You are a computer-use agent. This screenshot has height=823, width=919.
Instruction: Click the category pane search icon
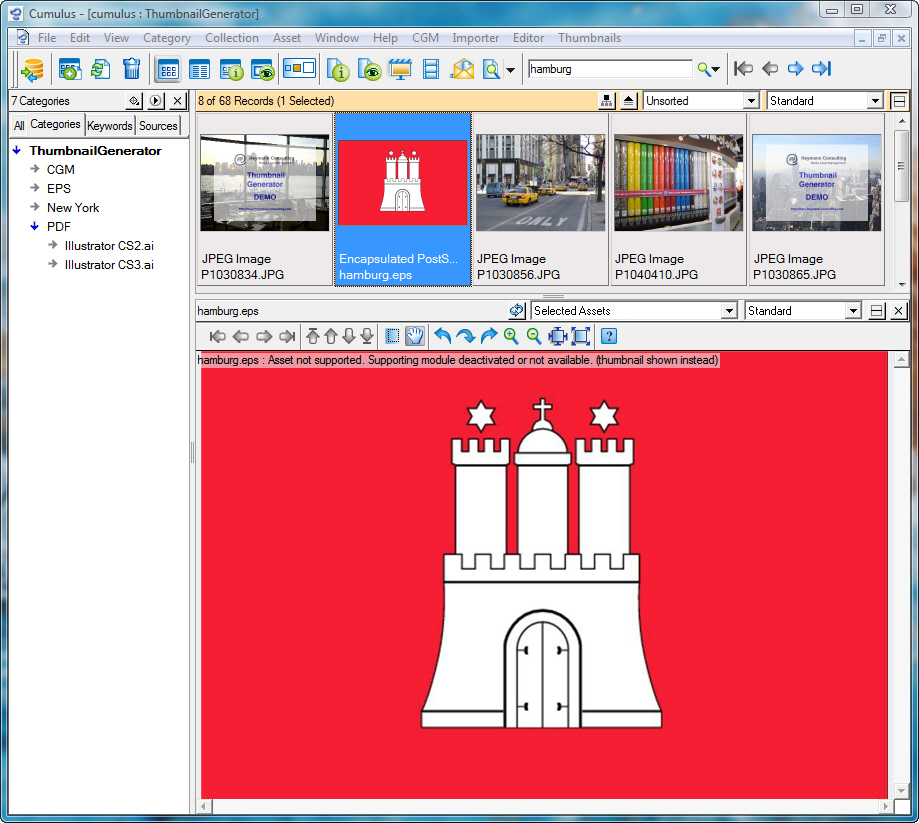[134, 101]
